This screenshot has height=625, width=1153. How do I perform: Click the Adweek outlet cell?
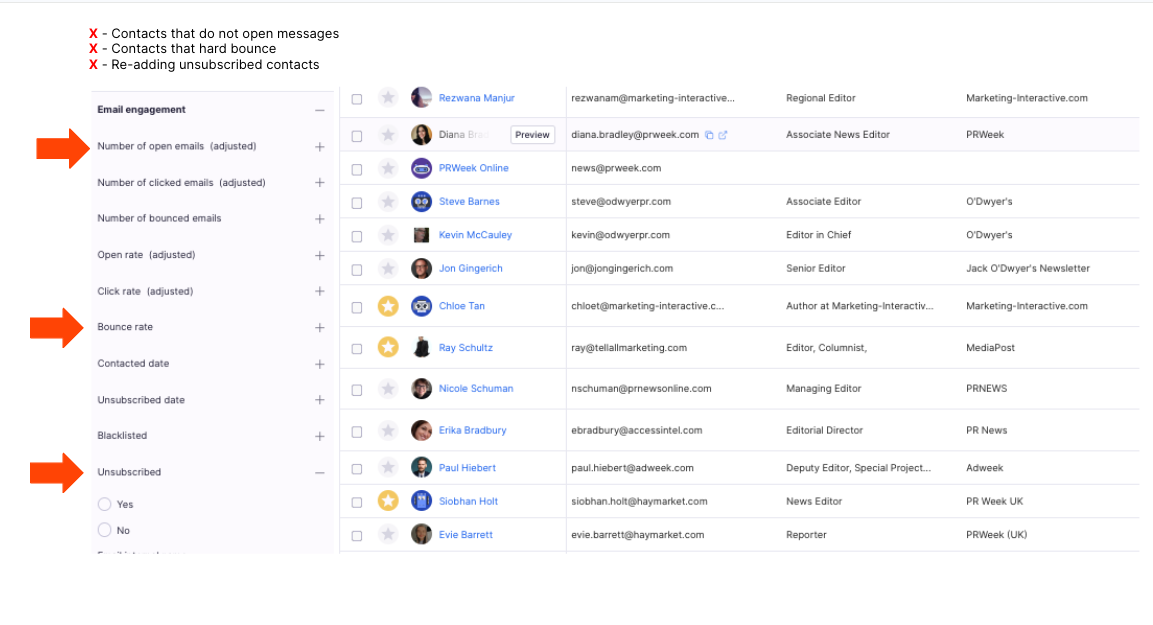[985, 468]
